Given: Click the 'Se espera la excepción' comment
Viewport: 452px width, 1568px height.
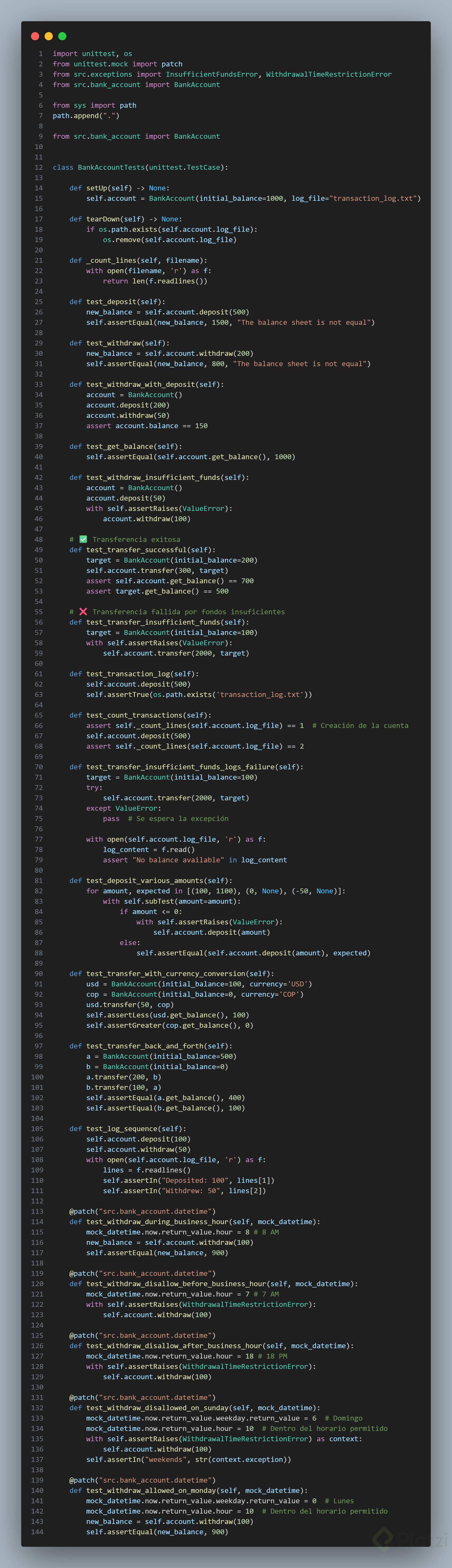Looking at the screenshot, I should tap(178, 819).
